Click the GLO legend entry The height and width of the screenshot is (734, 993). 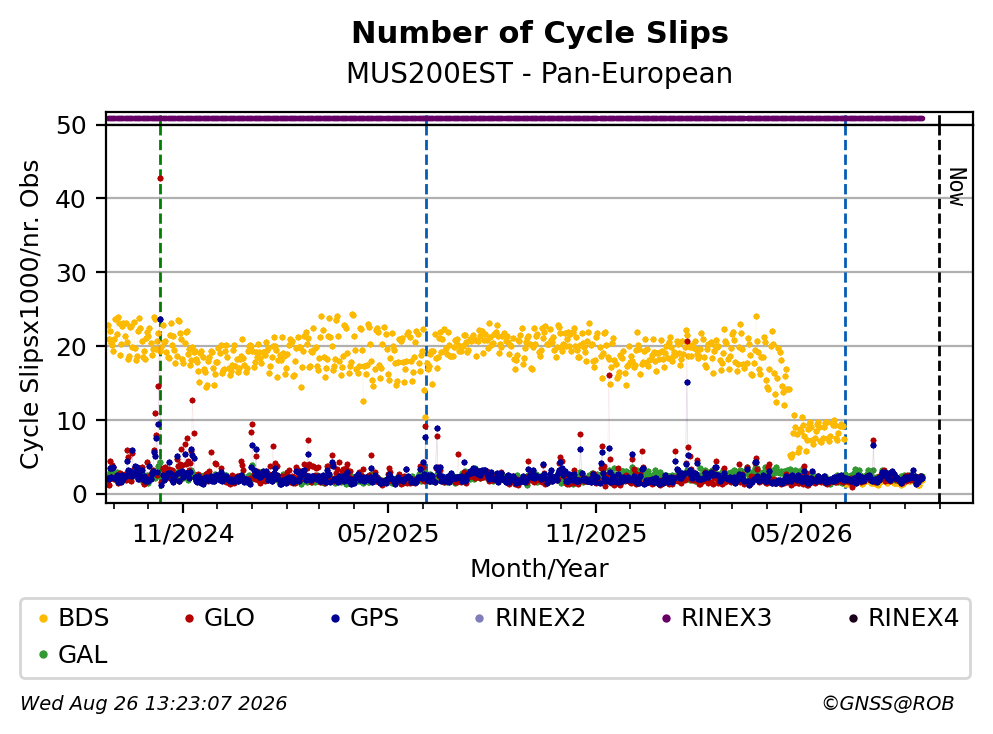pyautogui.click(x=219, y=617)
